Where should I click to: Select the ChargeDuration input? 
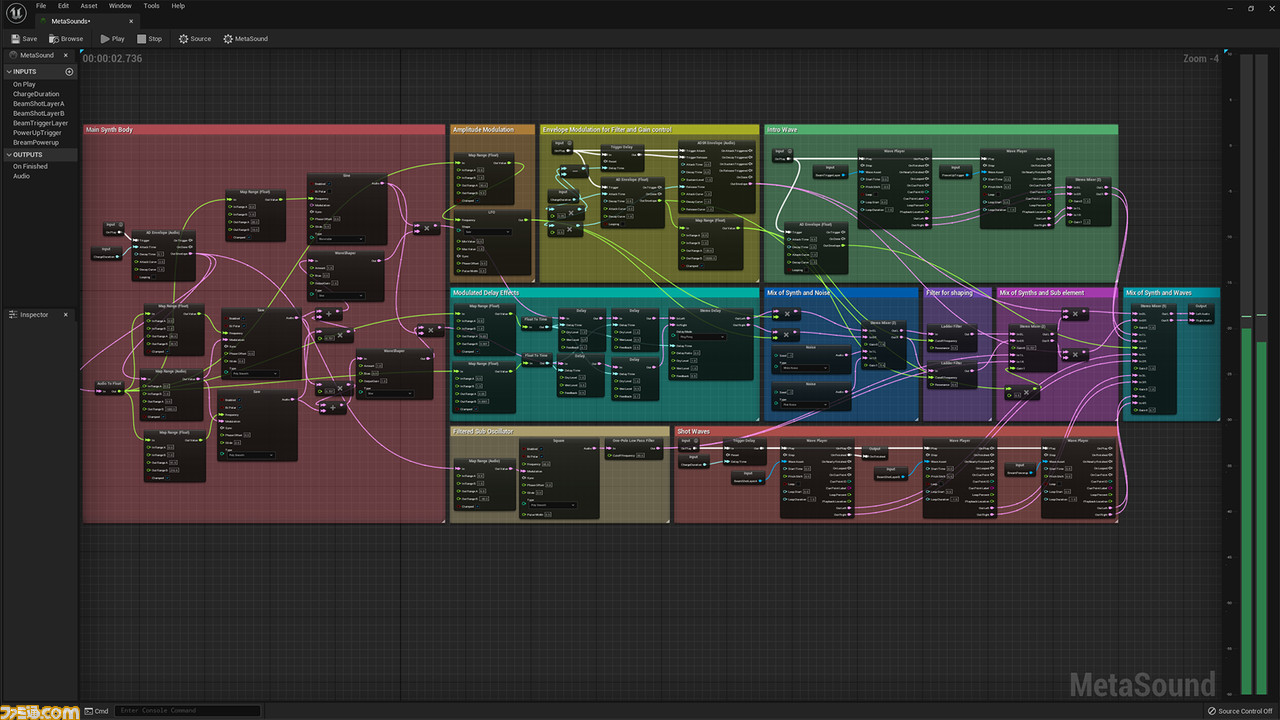point(36,94)
